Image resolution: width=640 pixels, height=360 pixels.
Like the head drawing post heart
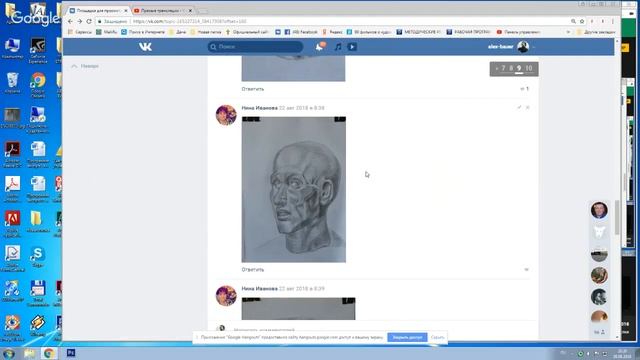tap(526, 270)
